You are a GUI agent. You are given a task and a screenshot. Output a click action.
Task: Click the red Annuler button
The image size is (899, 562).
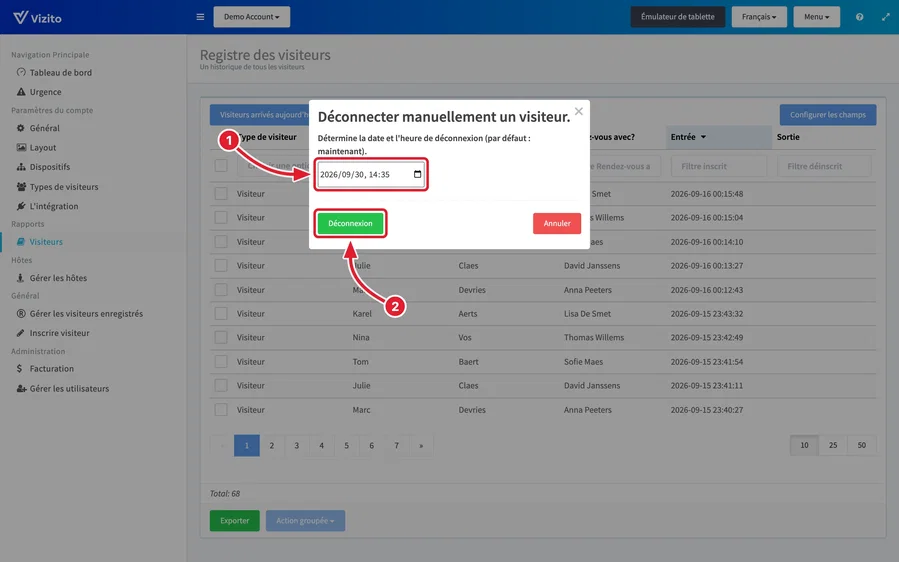557,223
